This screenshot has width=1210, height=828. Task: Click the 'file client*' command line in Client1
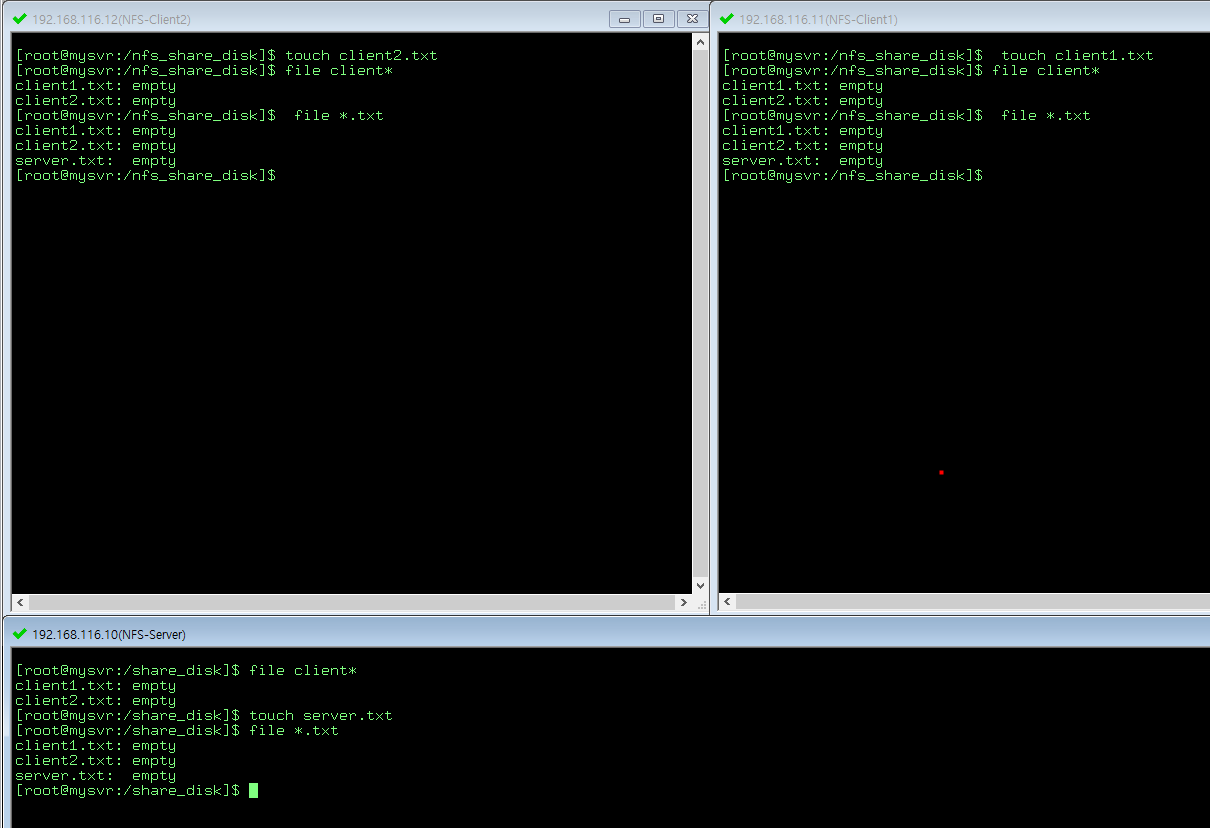(911, 70)
